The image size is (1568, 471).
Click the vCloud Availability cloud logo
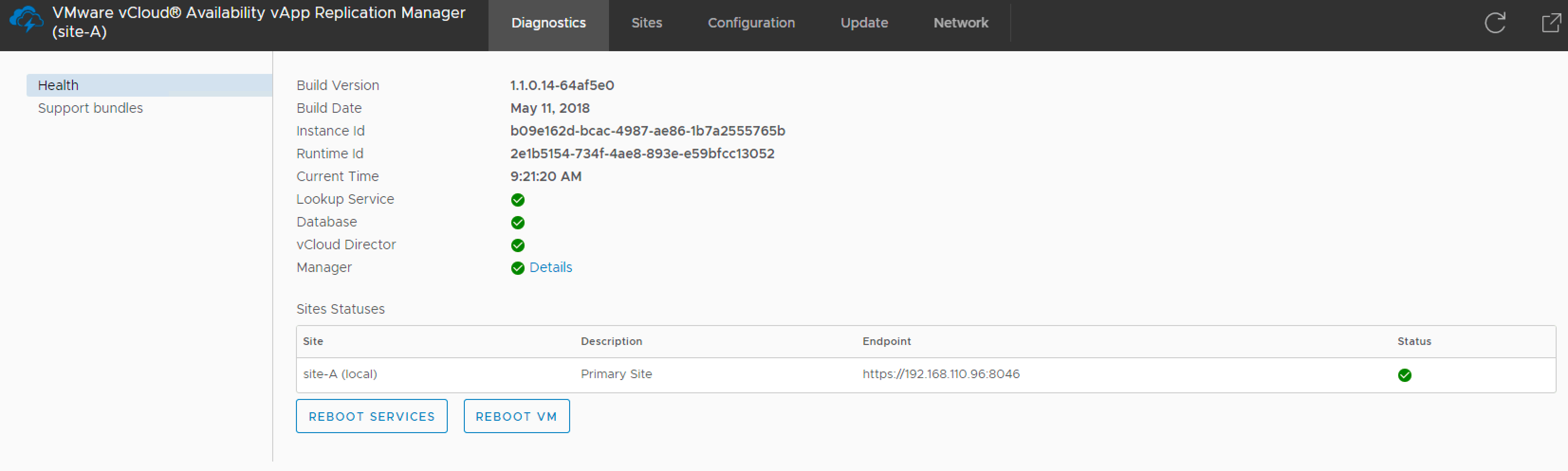coord(26,19)
